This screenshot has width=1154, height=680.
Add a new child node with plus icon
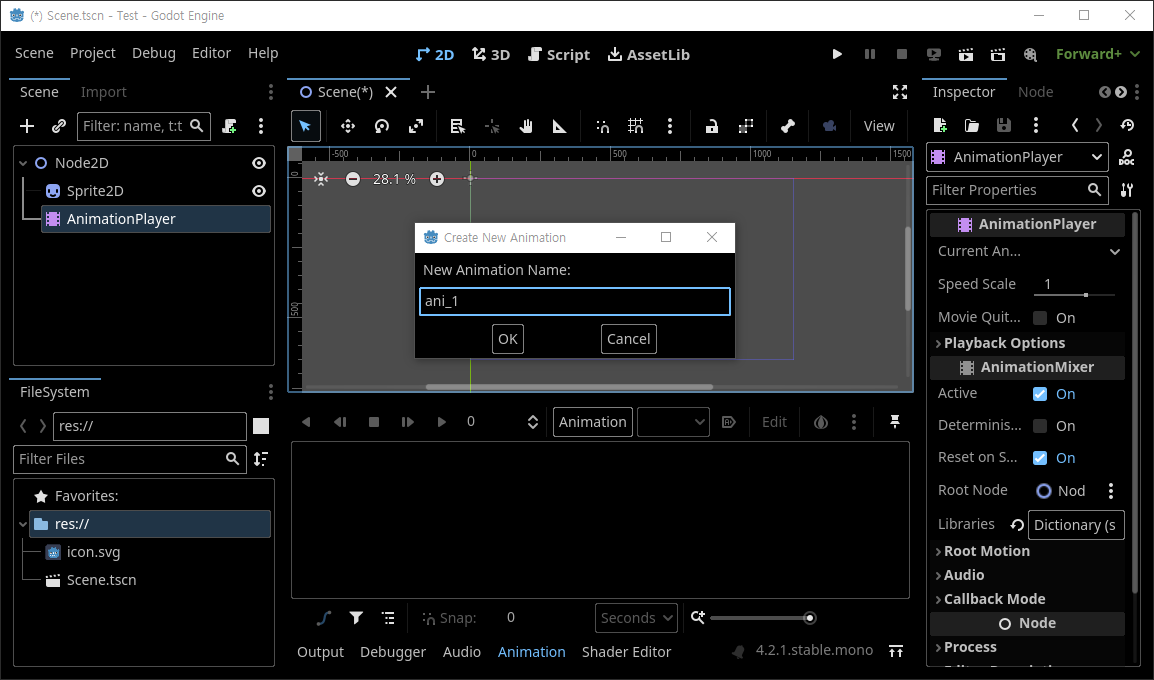[x=27, y=127]
